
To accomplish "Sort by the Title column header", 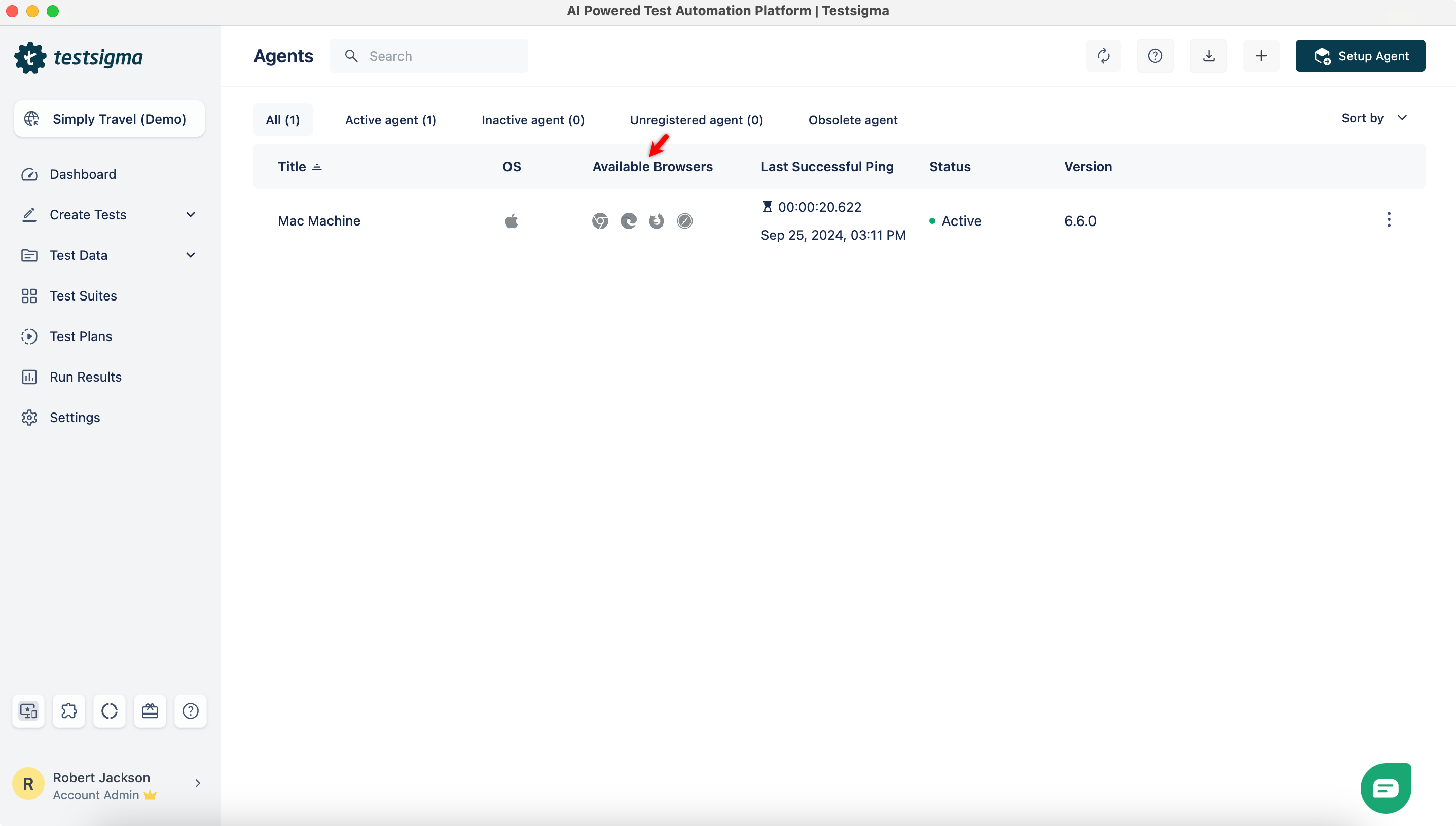I will point(292,166).
